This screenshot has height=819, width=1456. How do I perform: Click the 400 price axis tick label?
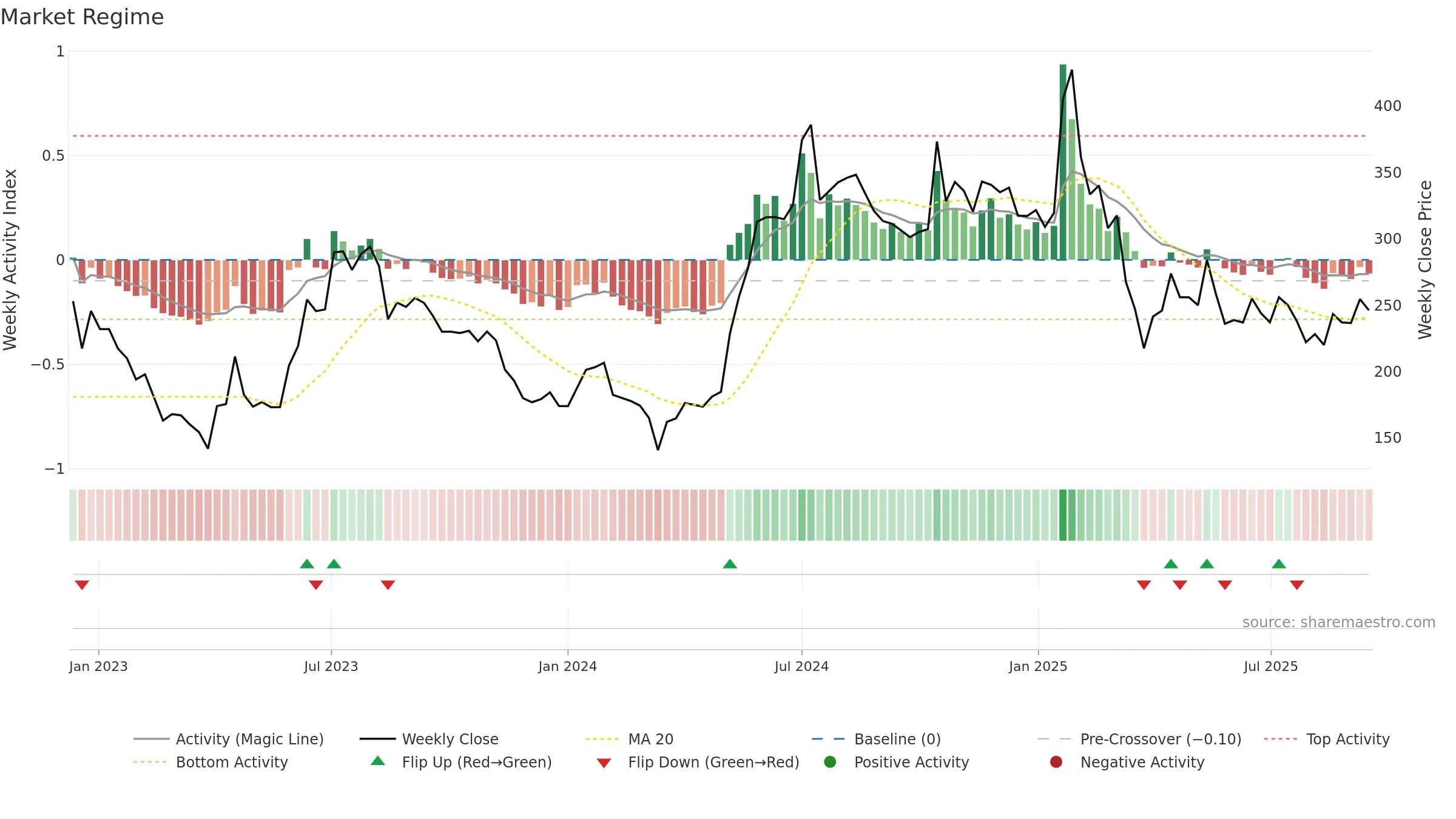pyautogui.click(x=1387, y=106)
